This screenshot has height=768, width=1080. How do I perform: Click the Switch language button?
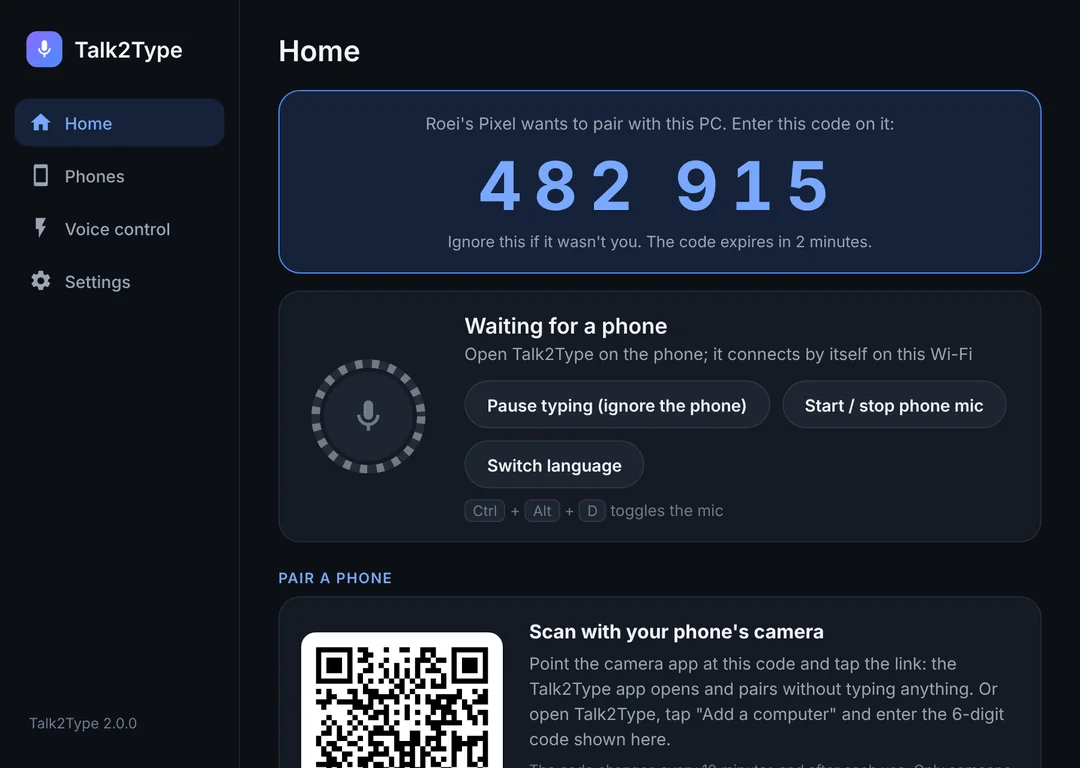(554, 465)
